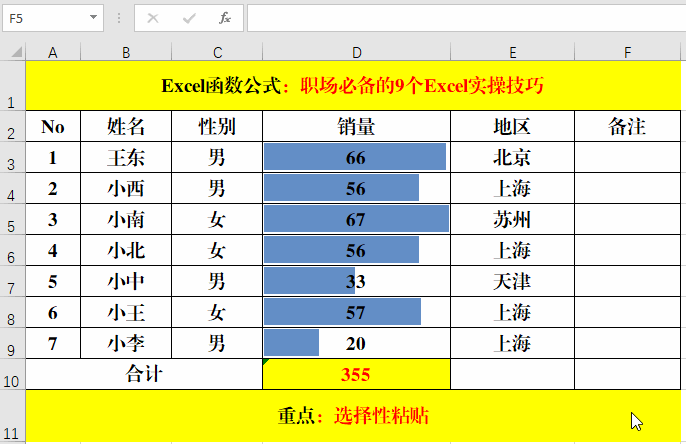Select row 5 header
The width and height of the screenshot is (686, 444).
coord(12,220)
